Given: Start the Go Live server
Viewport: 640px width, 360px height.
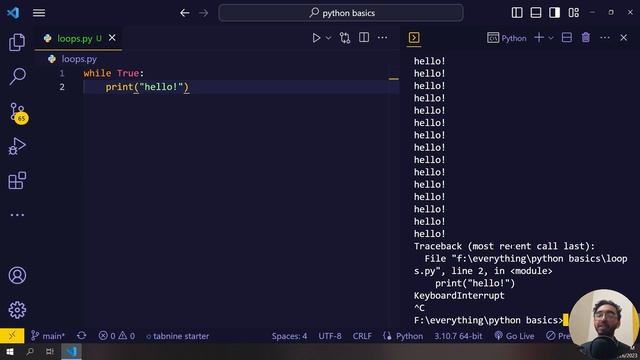Looking at the screenshot, I should tap(514, 336).
